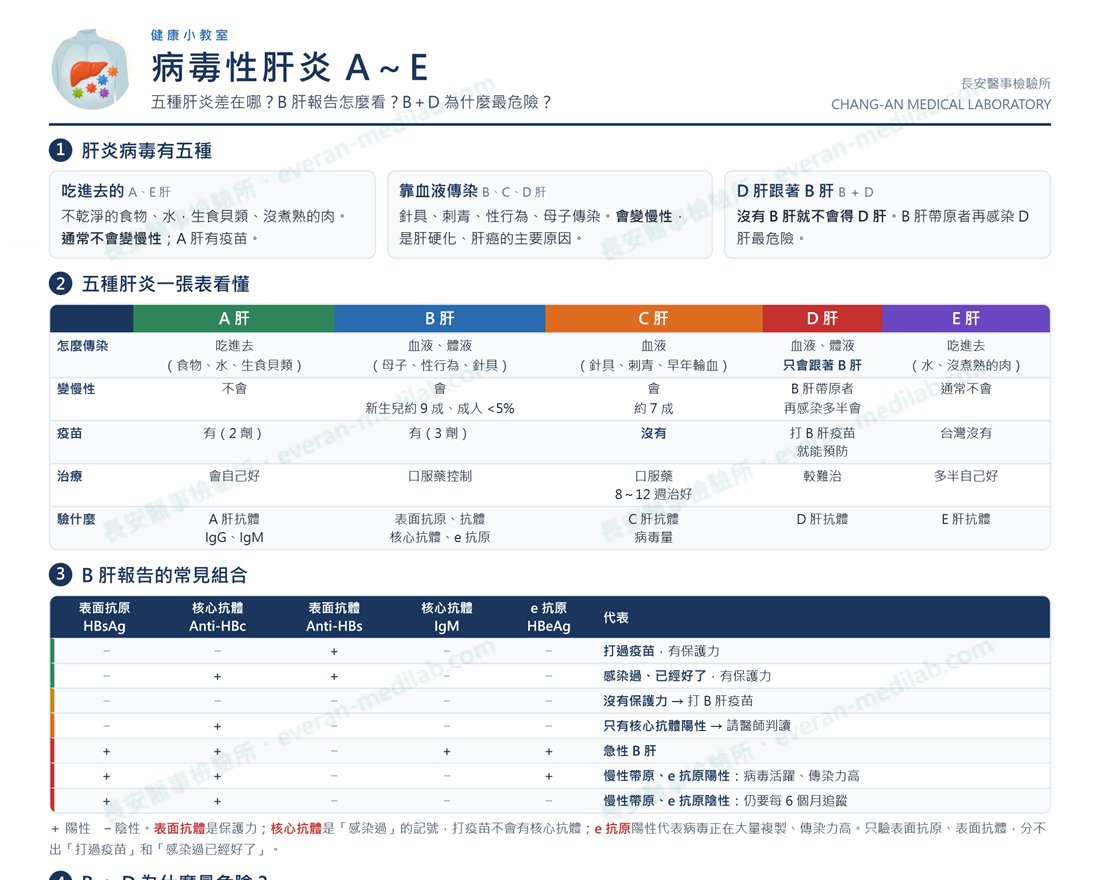Open the '靠血液傳染 B、C、D 肝' card
The image size is (1100, 880).
pos(550,214)
